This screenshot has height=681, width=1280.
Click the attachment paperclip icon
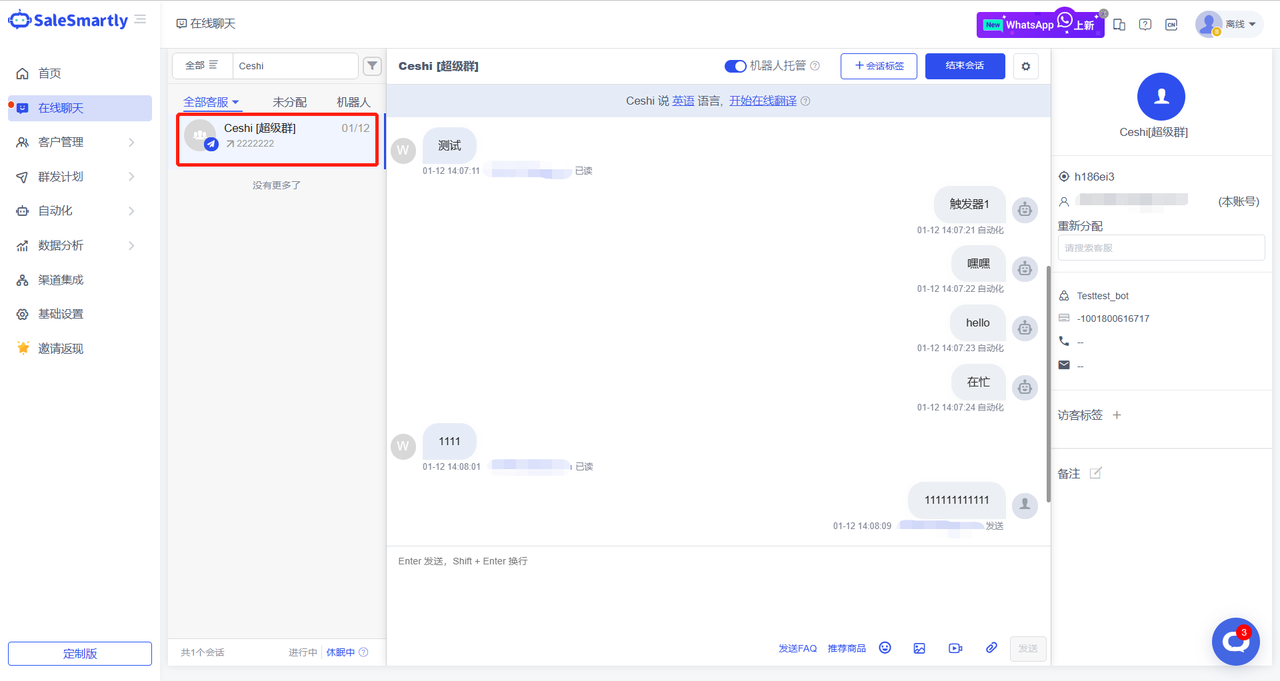(991, 648)
